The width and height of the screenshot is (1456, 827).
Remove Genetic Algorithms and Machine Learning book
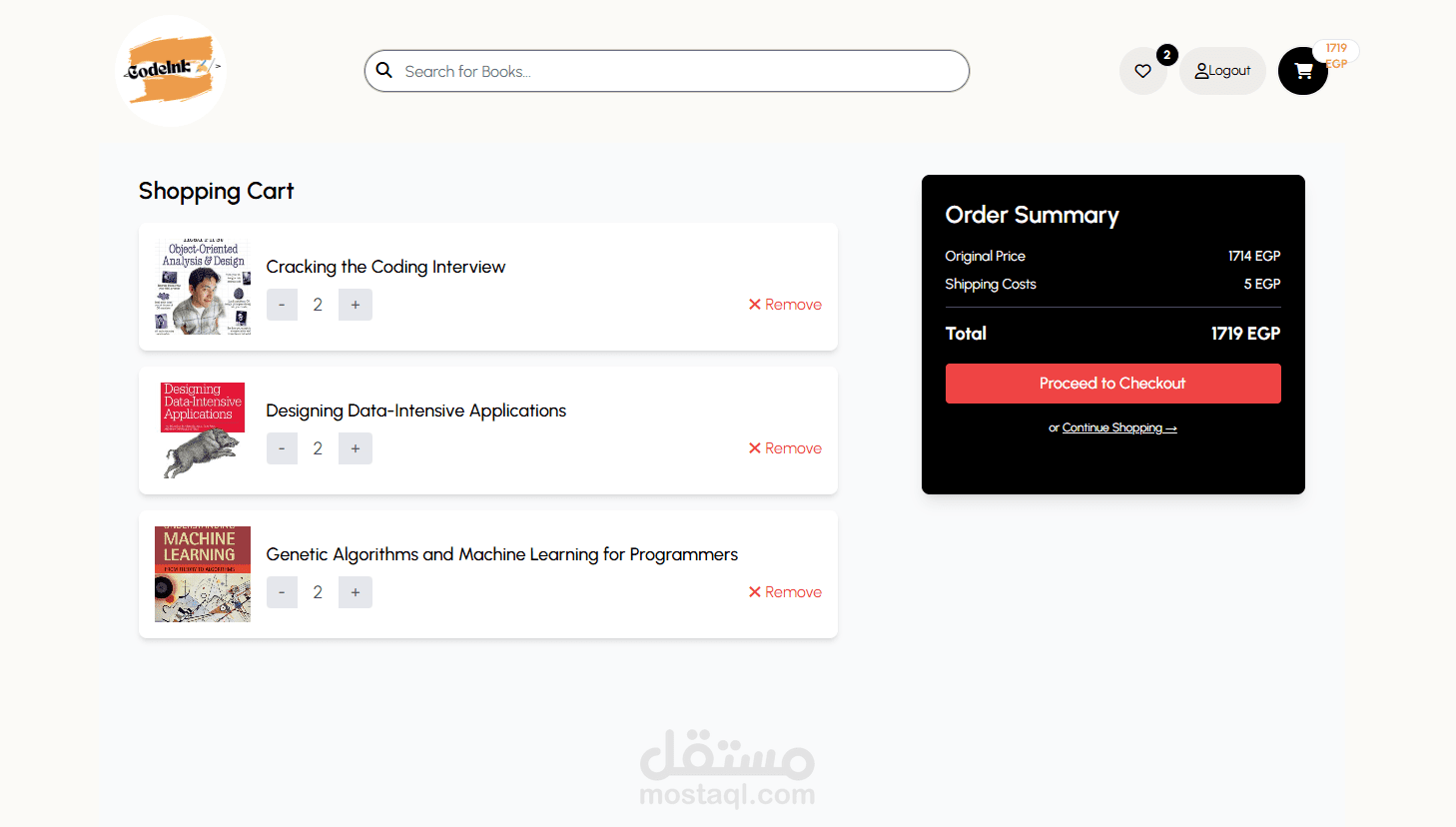(785, 592)
